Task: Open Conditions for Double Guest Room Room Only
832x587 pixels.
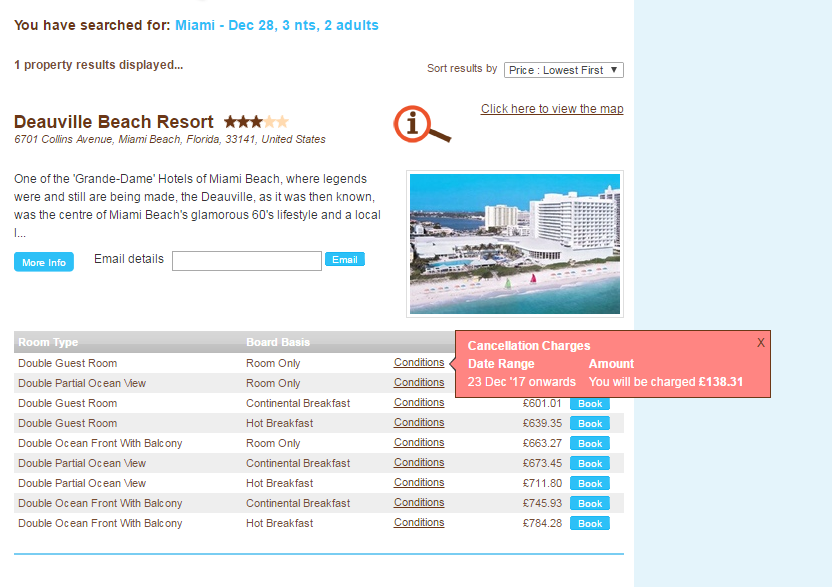Action: 419,362
